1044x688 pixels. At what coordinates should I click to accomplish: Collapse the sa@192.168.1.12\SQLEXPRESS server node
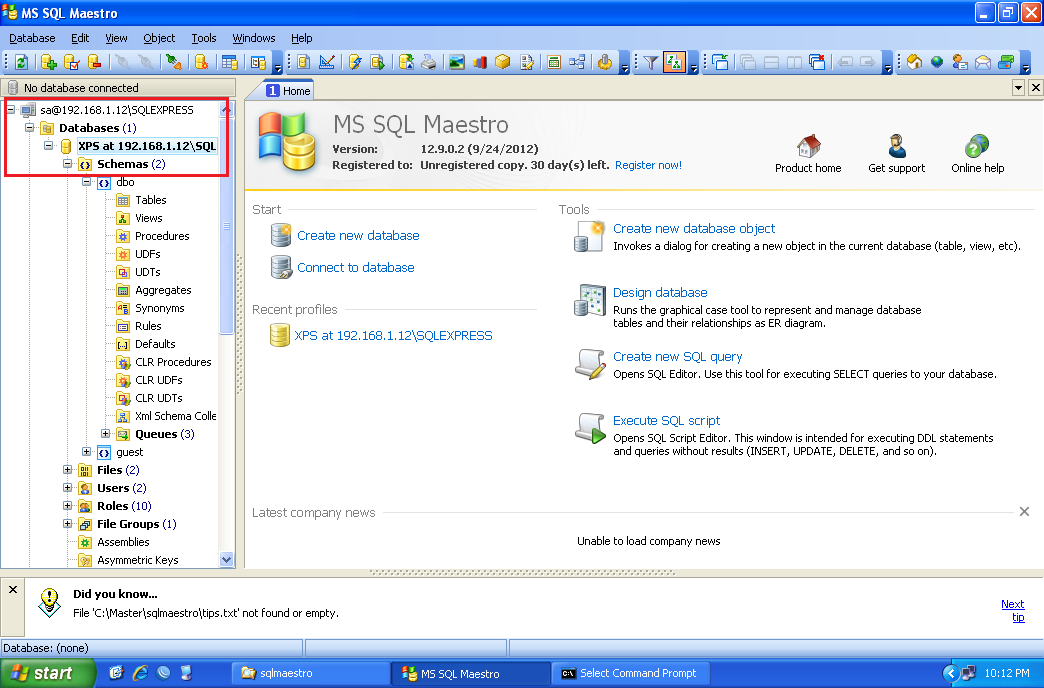(11, 109)
